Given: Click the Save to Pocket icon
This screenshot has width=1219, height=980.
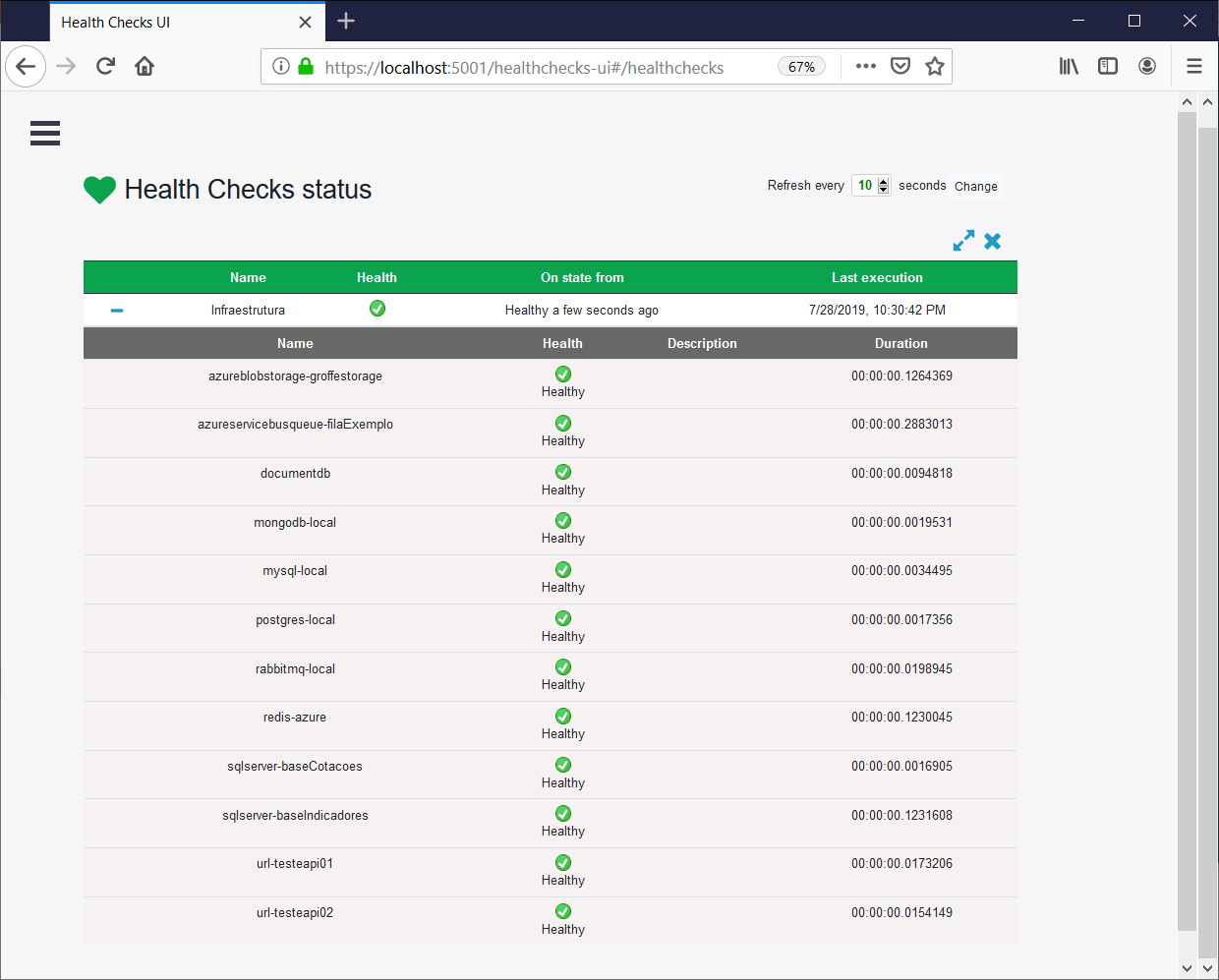Looking at the screenshot, I should coord(900,66).
